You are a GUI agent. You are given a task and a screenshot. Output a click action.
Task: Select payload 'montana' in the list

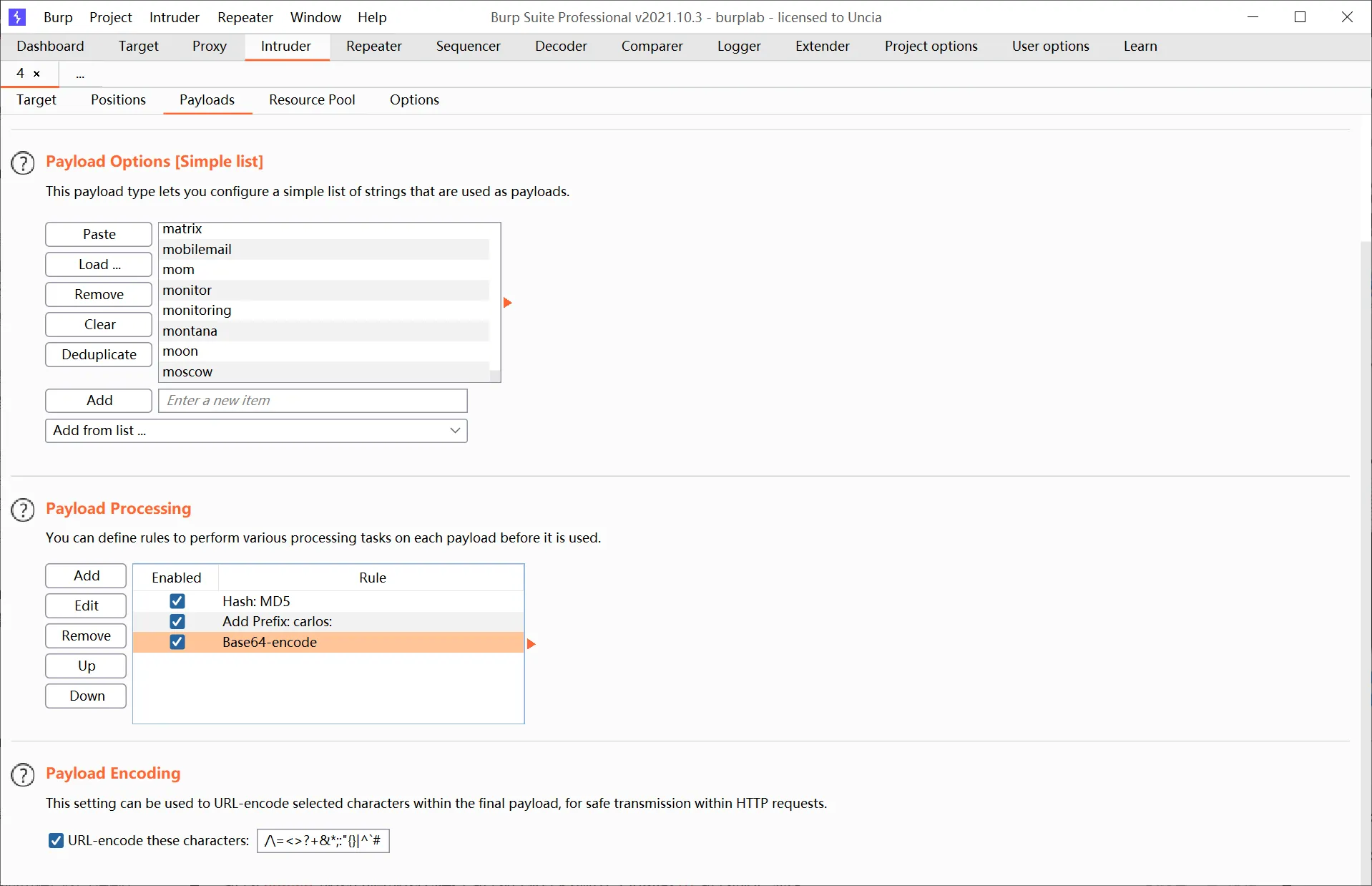pyautogui.click(x=324, y=331)
